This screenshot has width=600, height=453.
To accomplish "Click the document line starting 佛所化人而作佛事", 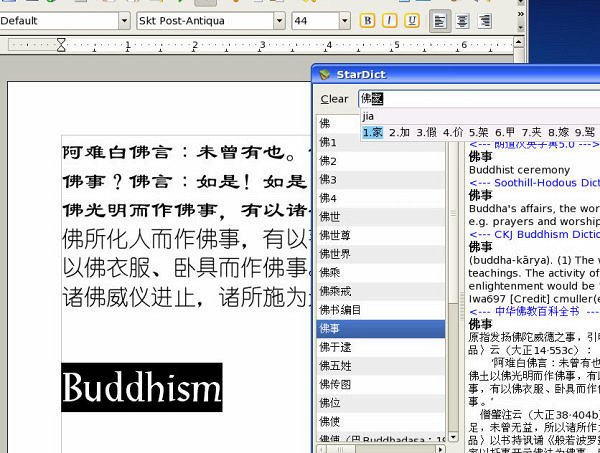I will pos(188,238).
